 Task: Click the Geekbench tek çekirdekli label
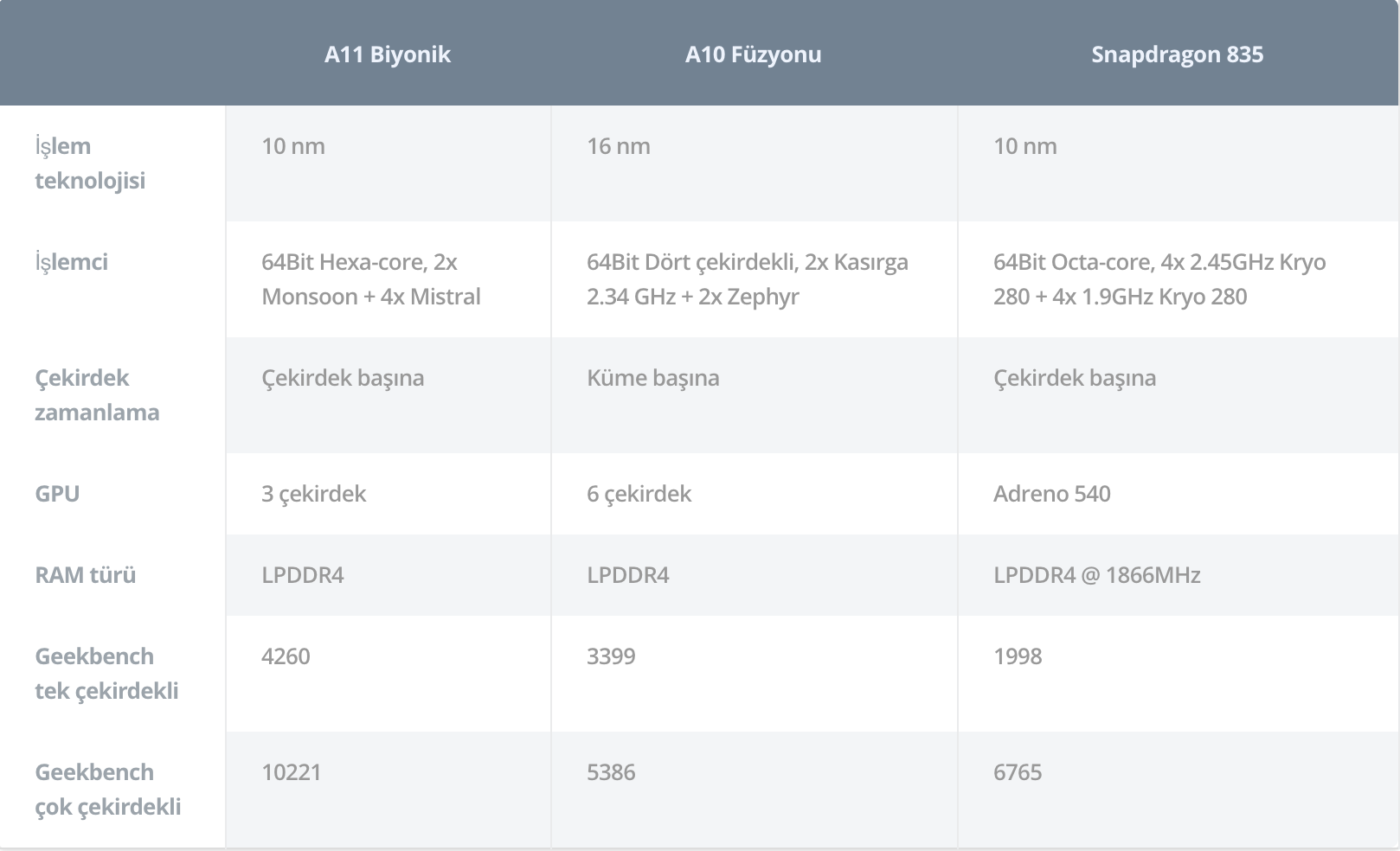[x=106, y=674]
